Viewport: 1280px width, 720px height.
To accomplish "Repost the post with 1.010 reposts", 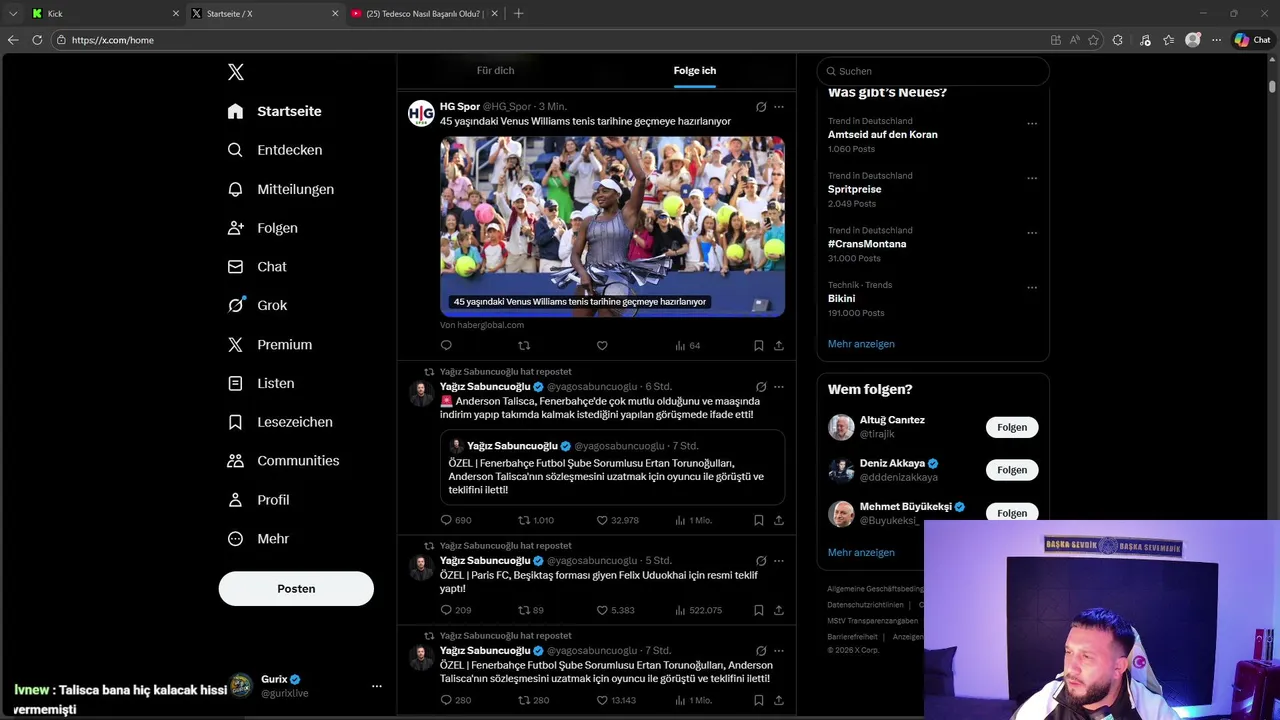I will (x=536, y=521).
